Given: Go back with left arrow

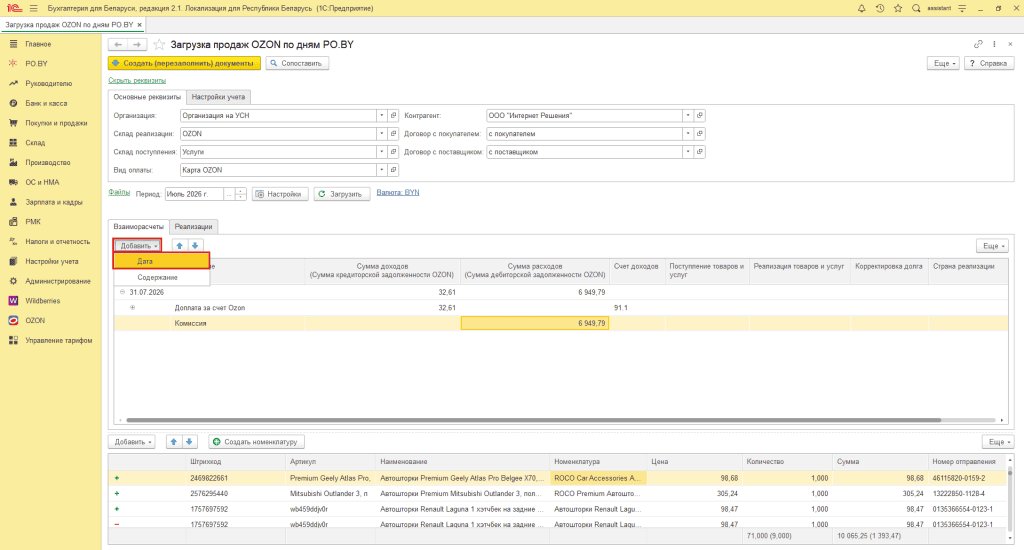Looking at the screenshot, I should [x=118, y=44].
